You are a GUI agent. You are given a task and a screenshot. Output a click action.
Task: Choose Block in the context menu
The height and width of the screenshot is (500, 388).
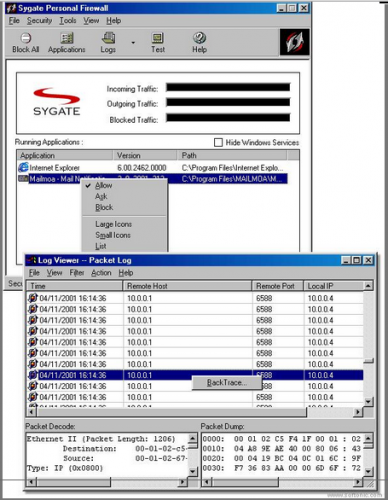coord(104,207)
